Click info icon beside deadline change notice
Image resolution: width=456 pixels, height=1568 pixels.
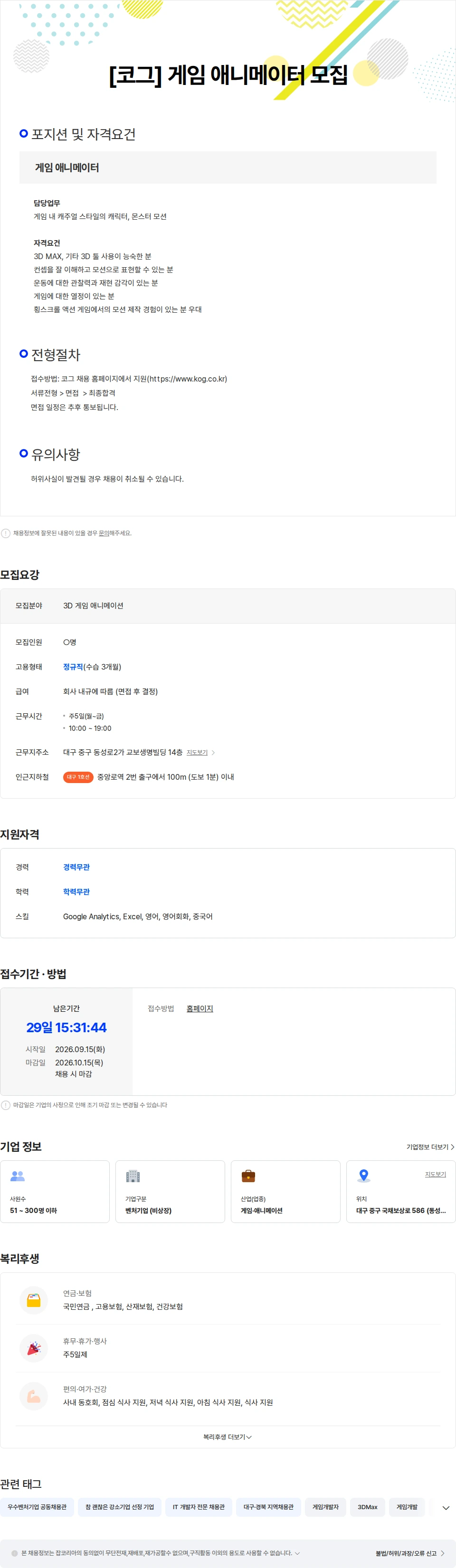pos(6,1105)
